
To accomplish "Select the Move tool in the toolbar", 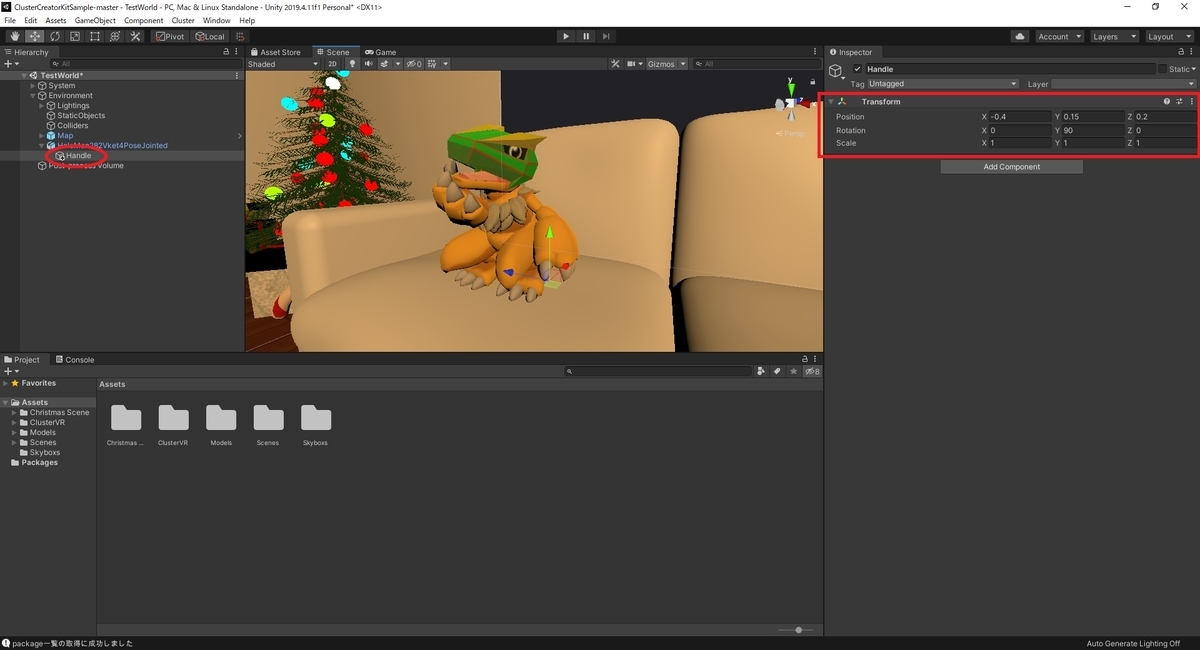I will point(34,36).
